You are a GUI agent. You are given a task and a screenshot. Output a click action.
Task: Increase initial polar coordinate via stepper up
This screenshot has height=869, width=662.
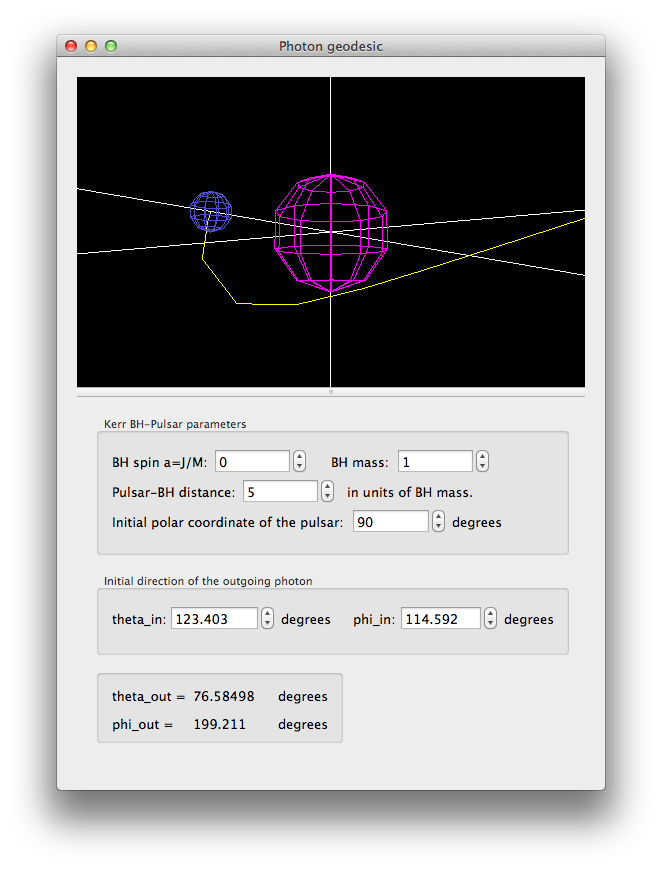[x=438, y=517]
